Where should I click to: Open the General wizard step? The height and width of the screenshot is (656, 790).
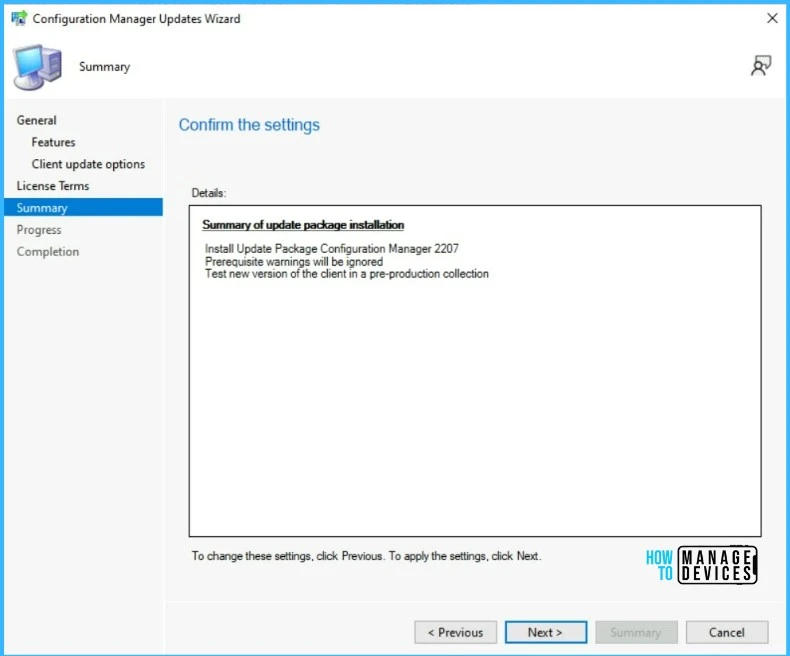tap(36, 120)
